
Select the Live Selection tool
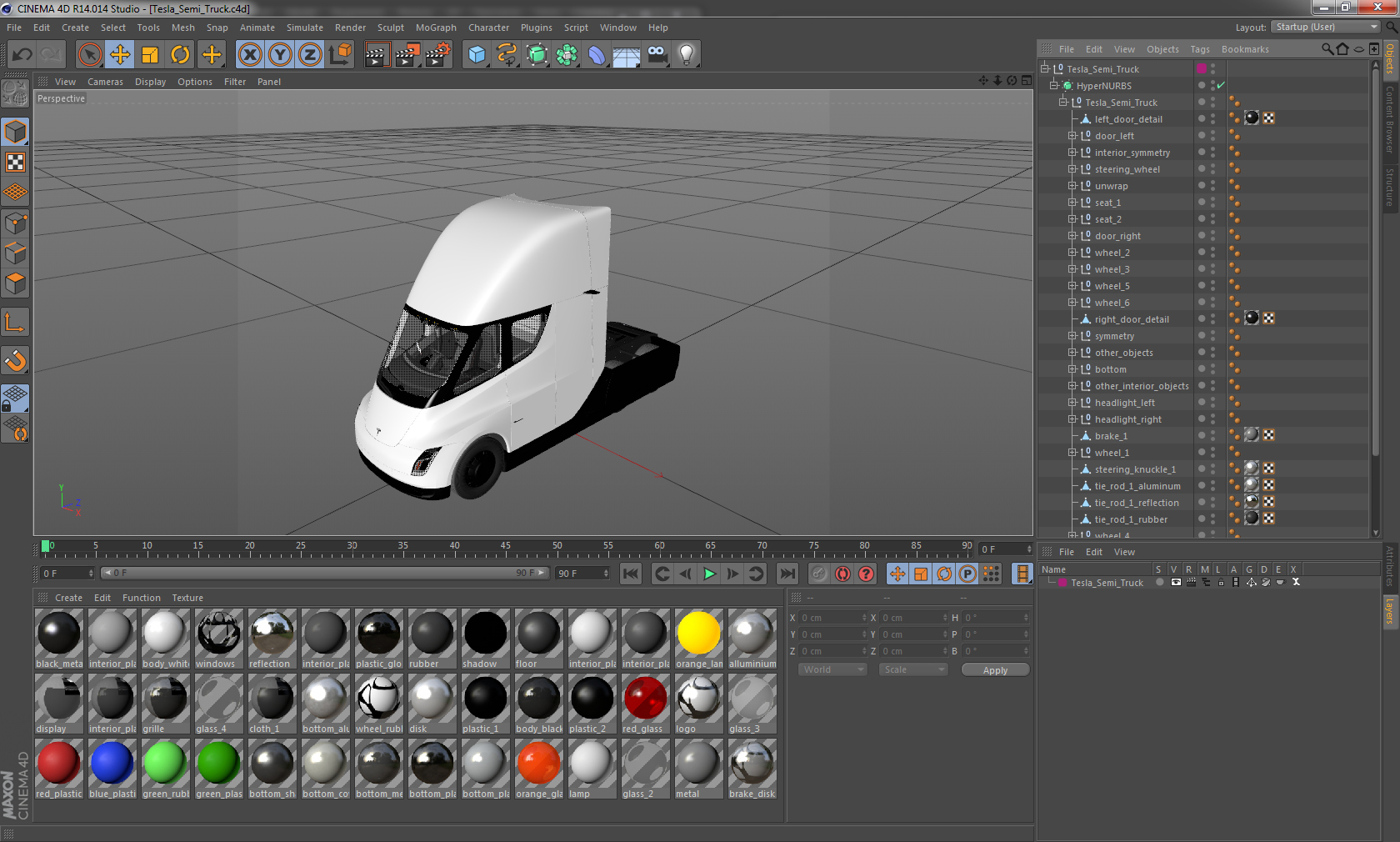click(x=90, y=55)
